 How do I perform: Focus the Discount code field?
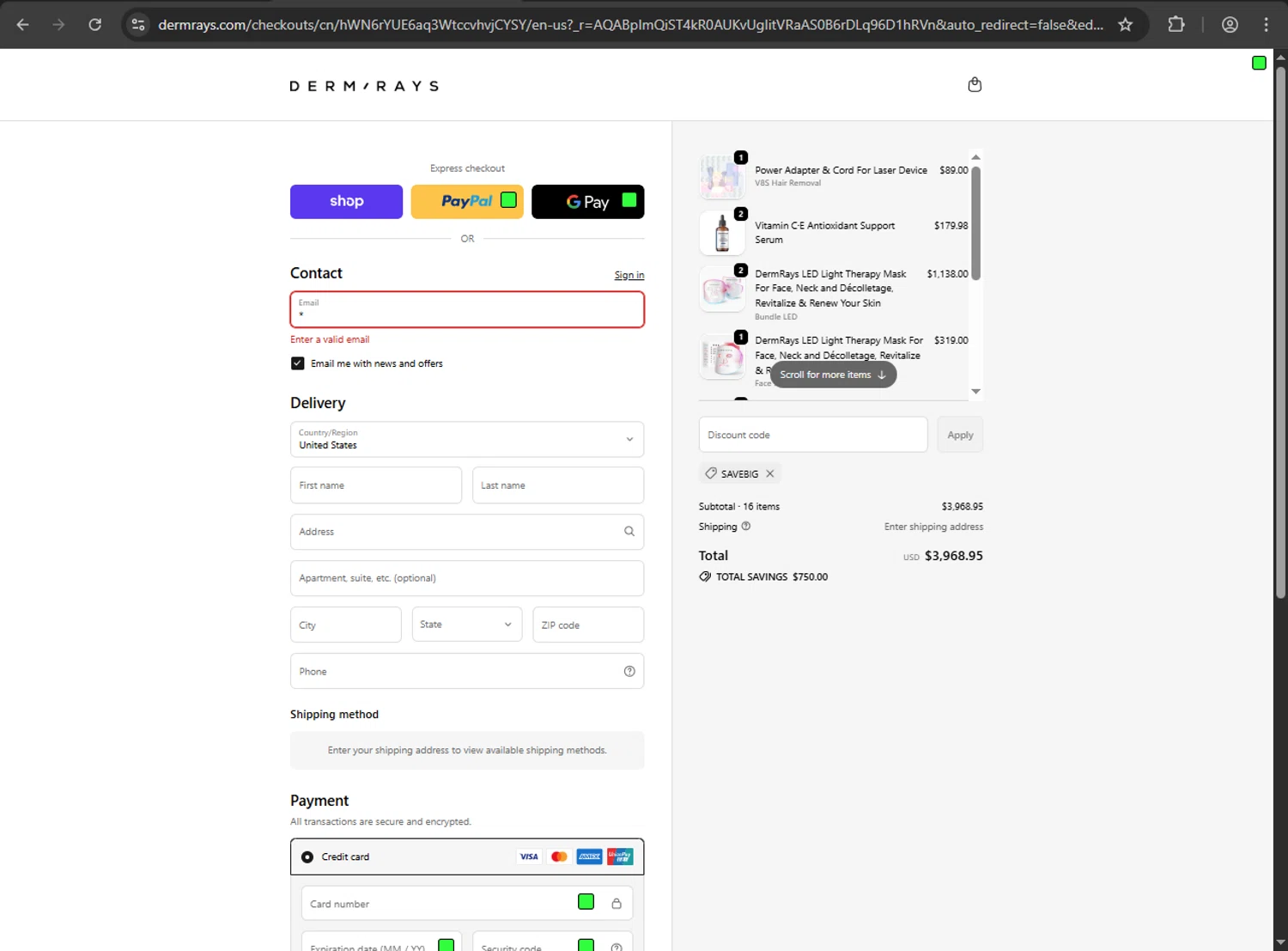[x=813, y=435]
